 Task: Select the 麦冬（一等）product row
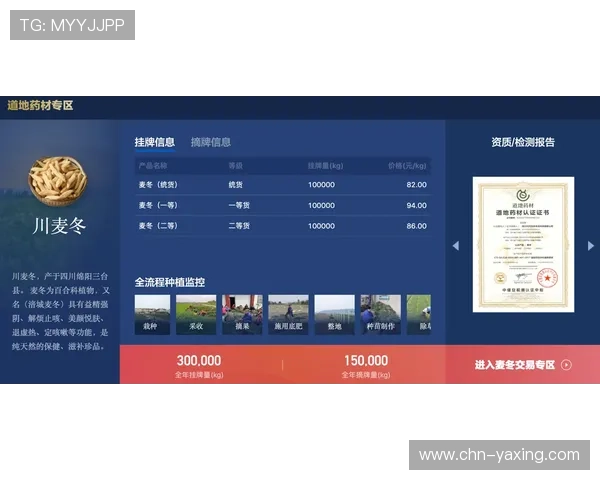283,206
